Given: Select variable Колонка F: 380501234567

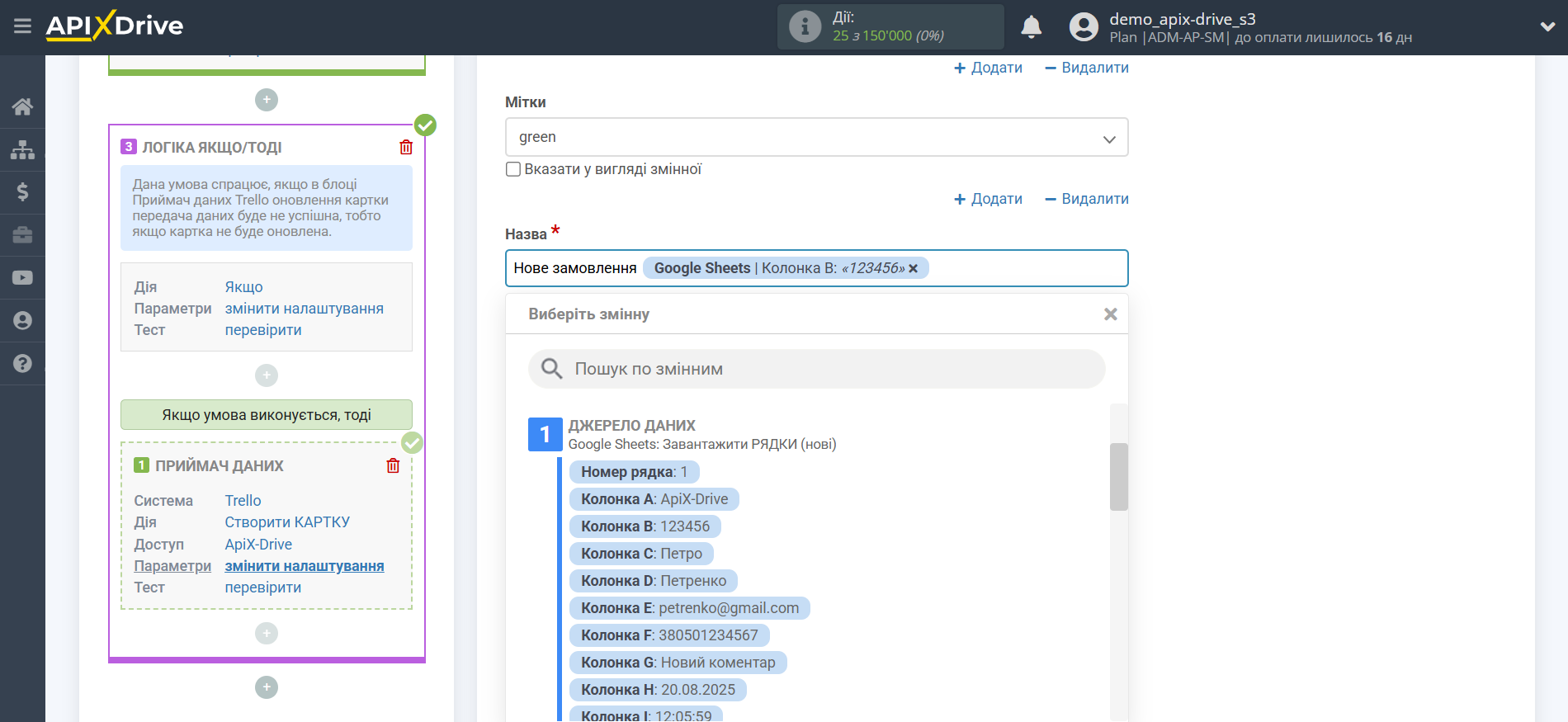Looking at the screenshot, I should click(669, 635).
